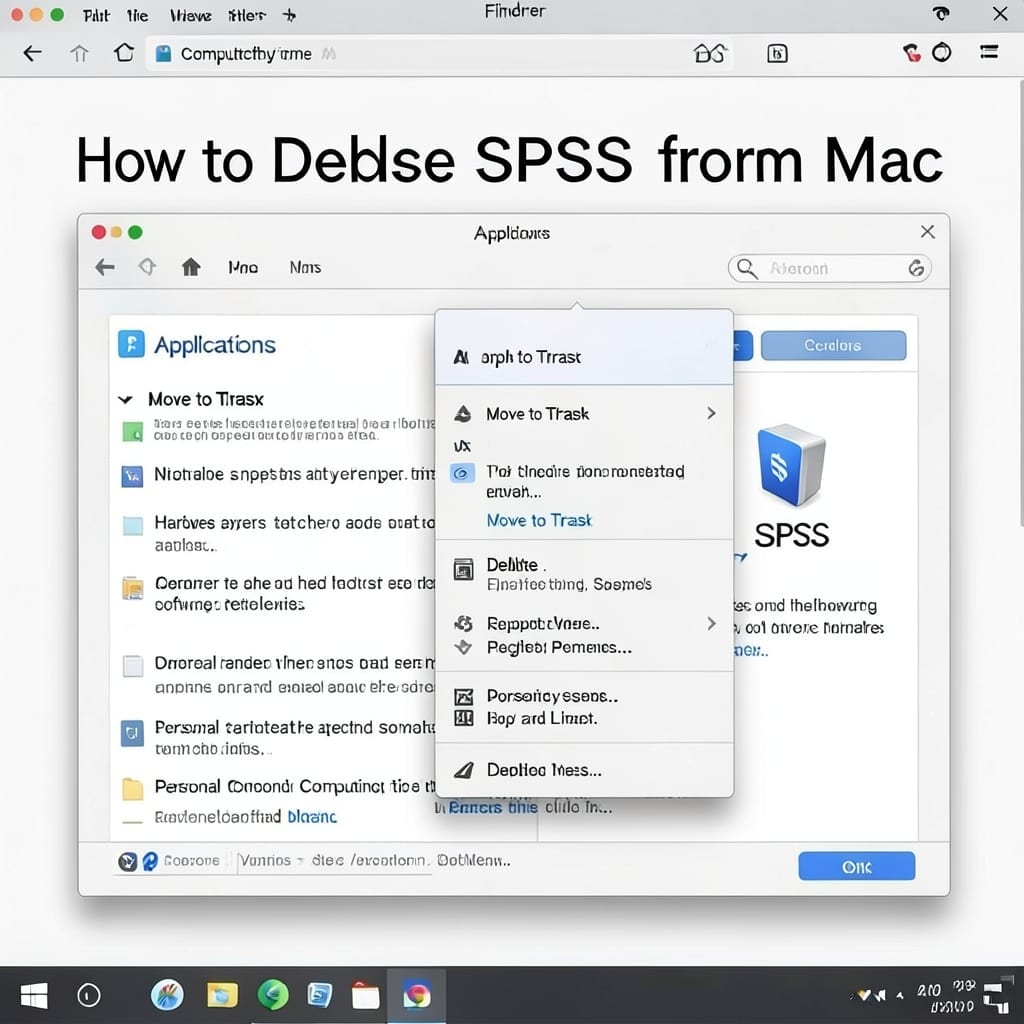Open the Viewe menu in menu bar
This screenshot has height=1024, width=1024.
(x=190, y=15)
